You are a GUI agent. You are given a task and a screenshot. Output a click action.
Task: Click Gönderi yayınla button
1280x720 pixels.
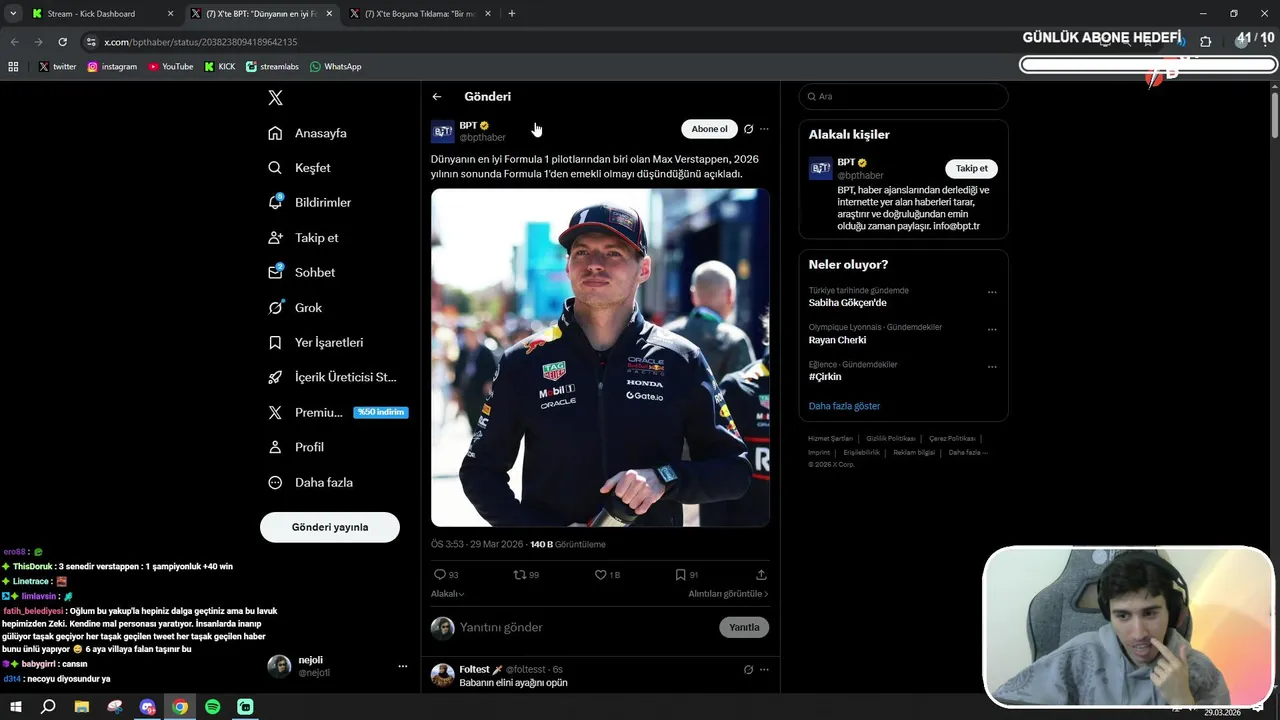330,527
